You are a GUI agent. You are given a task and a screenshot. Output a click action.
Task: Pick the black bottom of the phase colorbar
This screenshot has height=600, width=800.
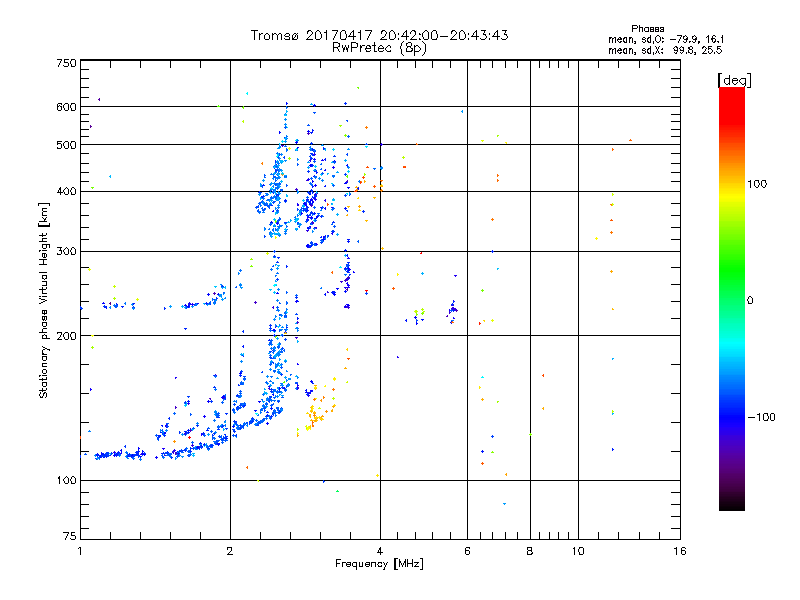pos(732,503)
